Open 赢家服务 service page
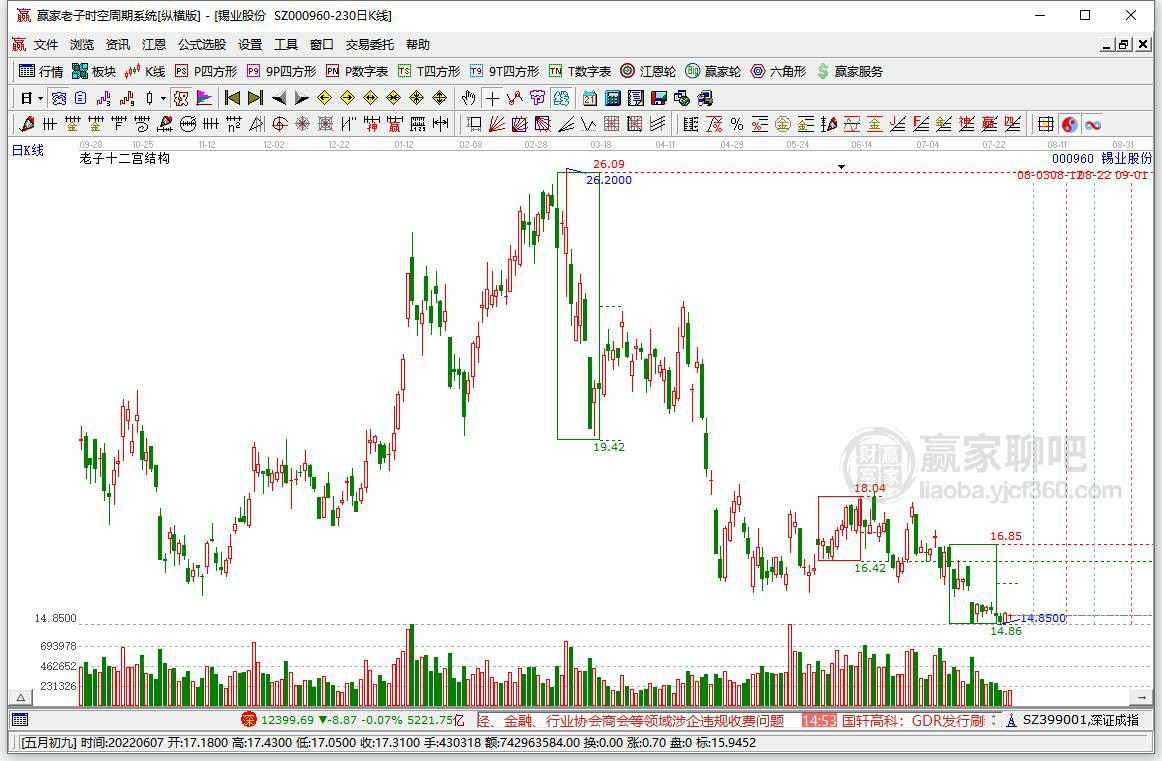The image size is (1162, 761). click(x=850, y=71)
